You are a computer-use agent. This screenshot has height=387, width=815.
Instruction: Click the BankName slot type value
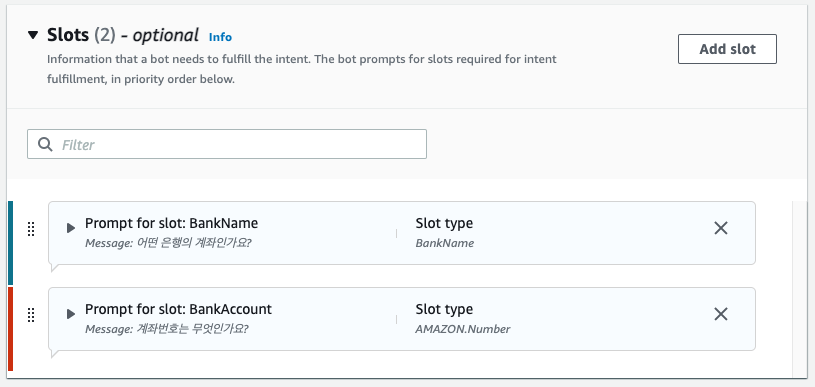pyautogui.click(x=444, y=243)
